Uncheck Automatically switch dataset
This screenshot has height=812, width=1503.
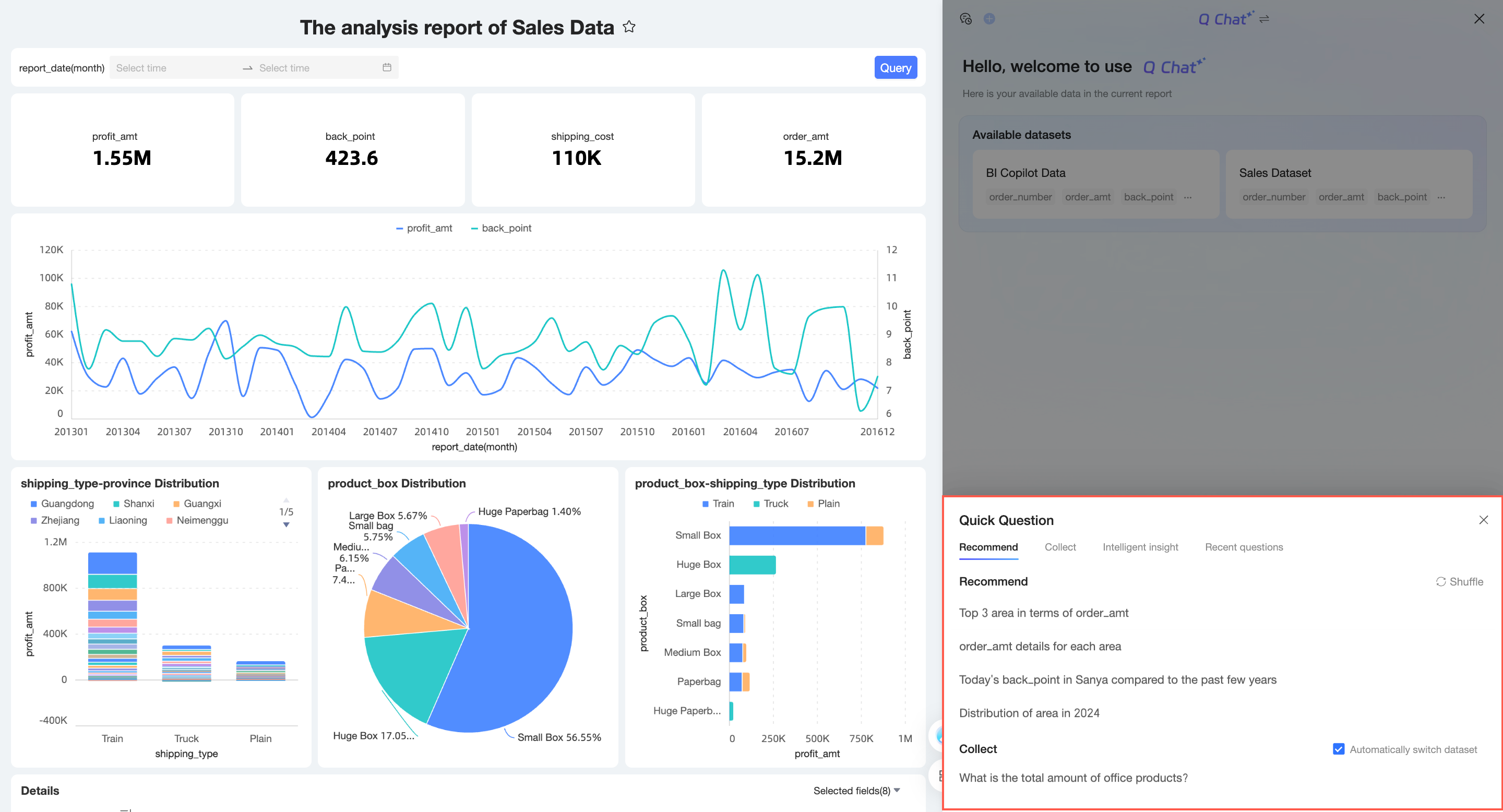click(1339, 749)
